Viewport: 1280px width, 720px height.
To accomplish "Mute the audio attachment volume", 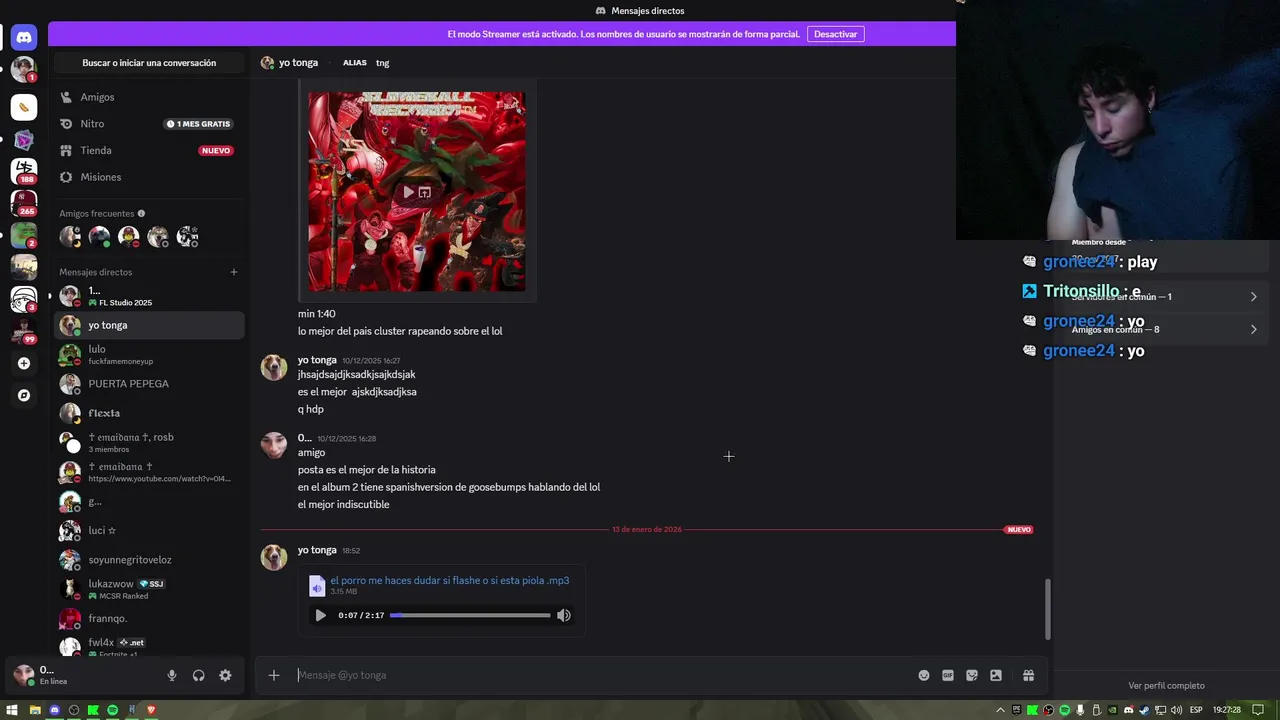I will tap(564, 615).
